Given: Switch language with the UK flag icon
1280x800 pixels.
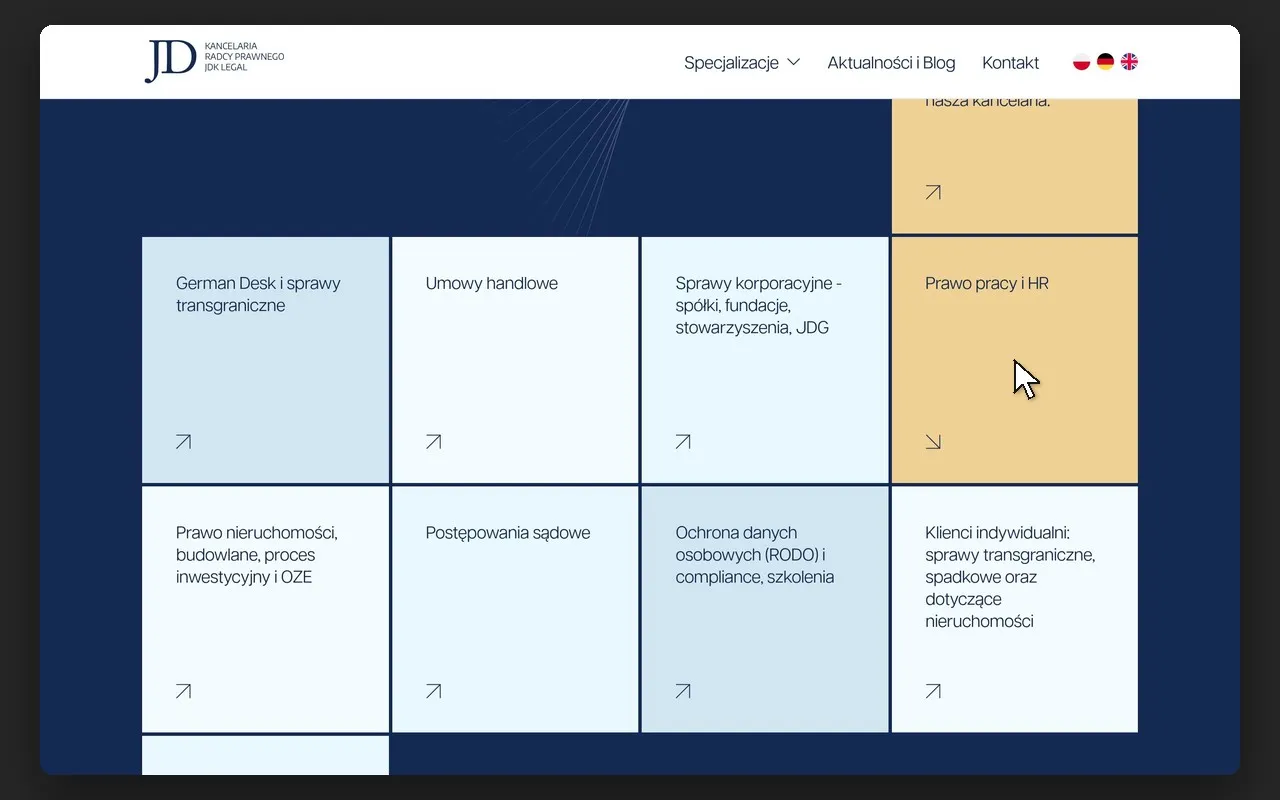Looking at the screenshot, I should point(1129,62).
